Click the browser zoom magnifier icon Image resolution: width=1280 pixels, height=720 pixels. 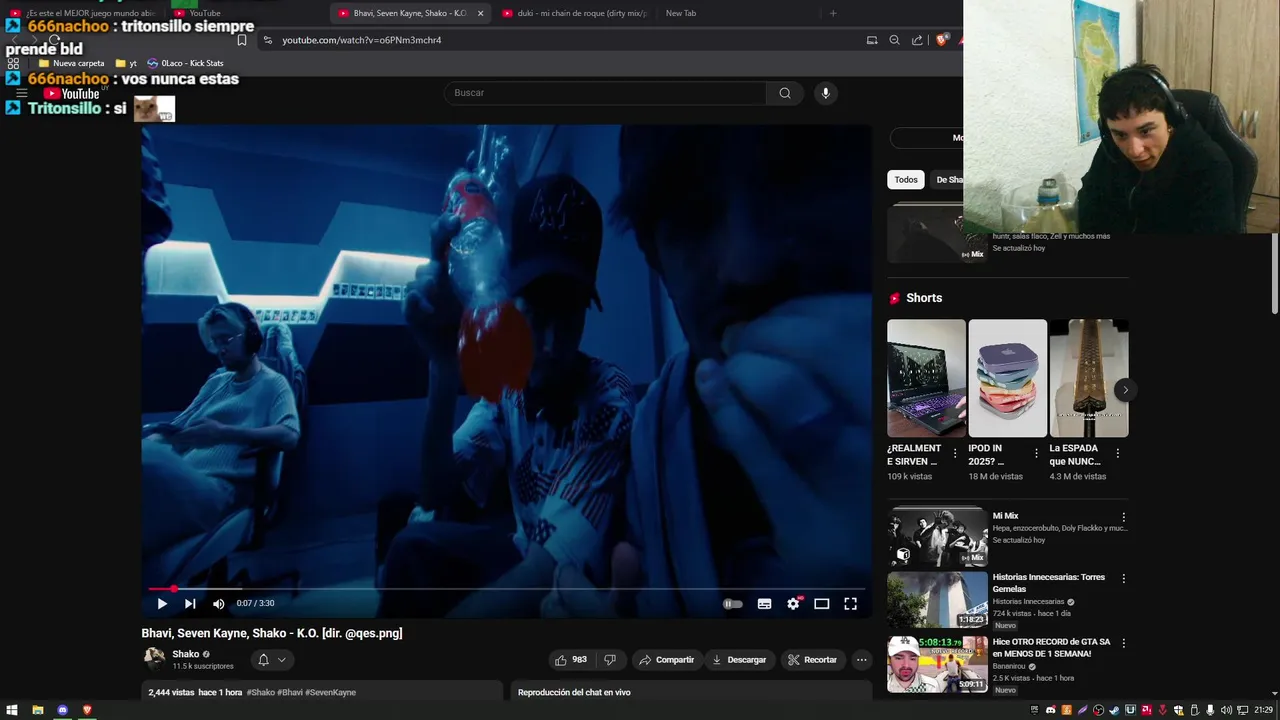point(894,40)
